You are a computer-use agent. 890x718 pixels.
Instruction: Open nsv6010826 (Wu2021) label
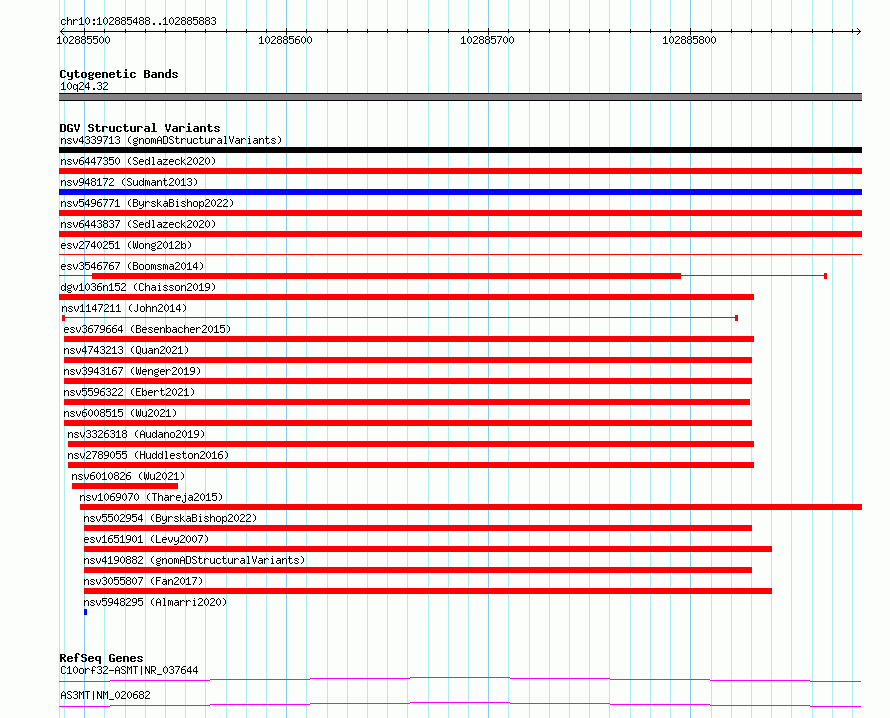coord(128,476)
